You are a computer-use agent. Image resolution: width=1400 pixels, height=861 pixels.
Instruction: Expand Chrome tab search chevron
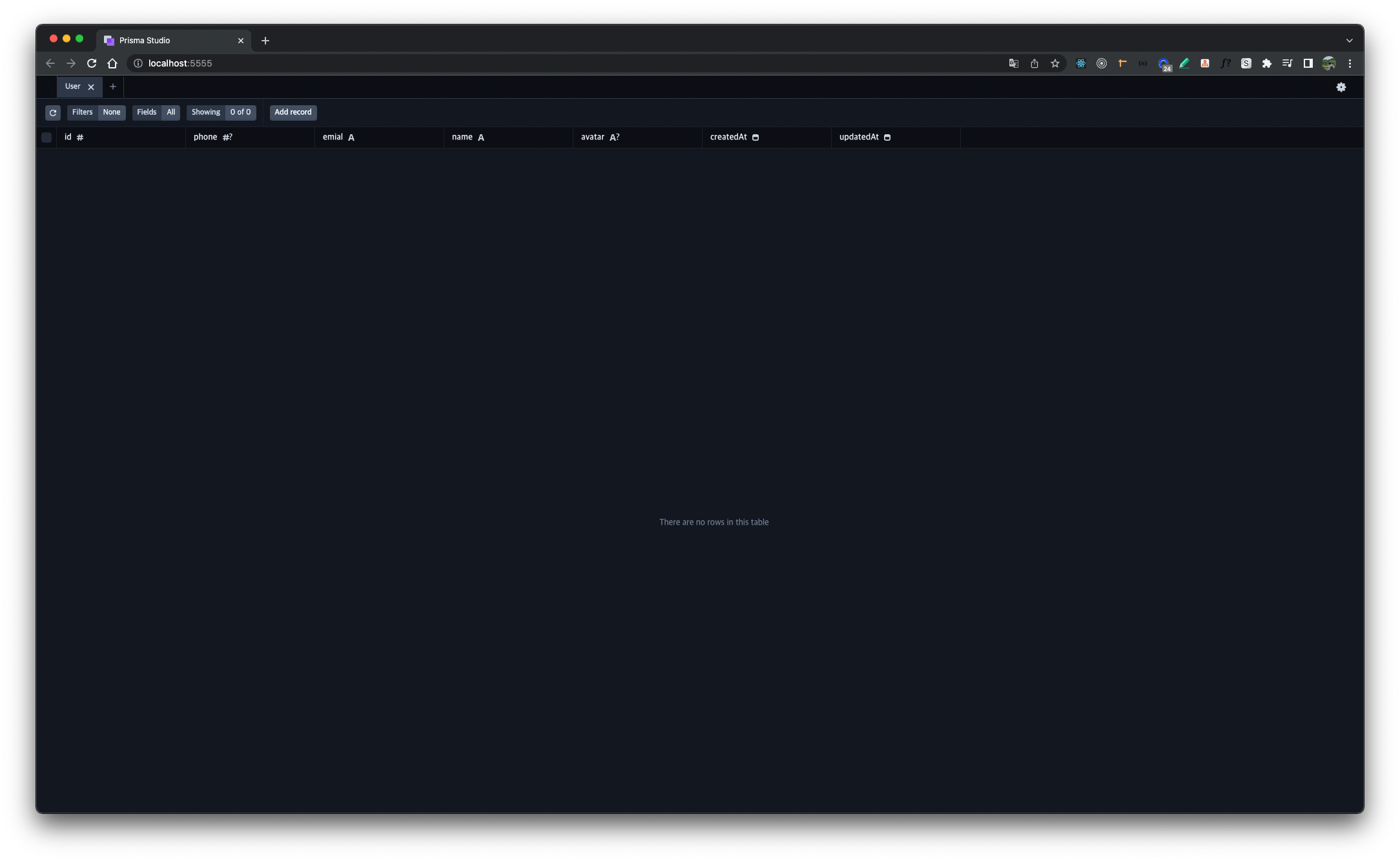pos(1349,40)
